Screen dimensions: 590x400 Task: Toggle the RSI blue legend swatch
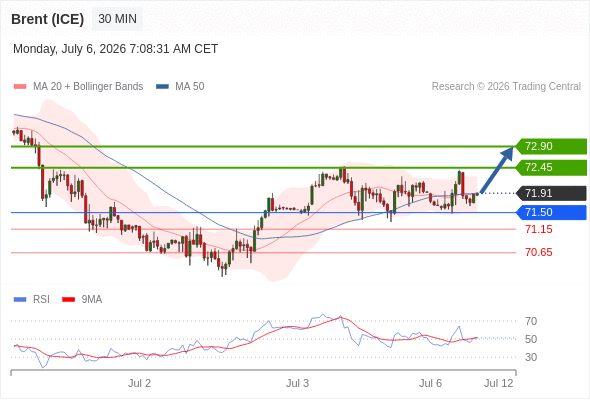coord(20,300)
